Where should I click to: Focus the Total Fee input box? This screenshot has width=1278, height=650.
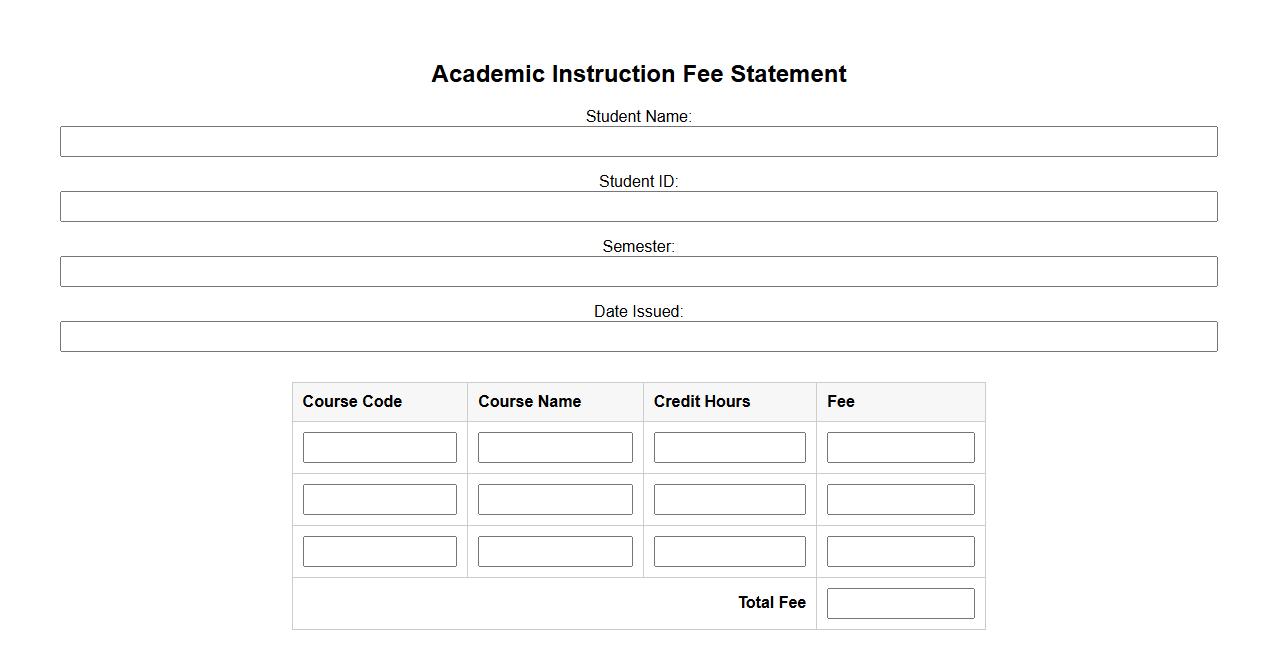(900, 604)
